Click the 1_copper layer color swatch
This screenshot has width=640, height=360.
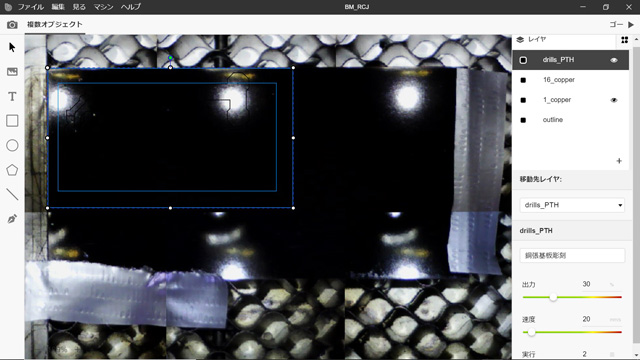[x=523, y=100]
